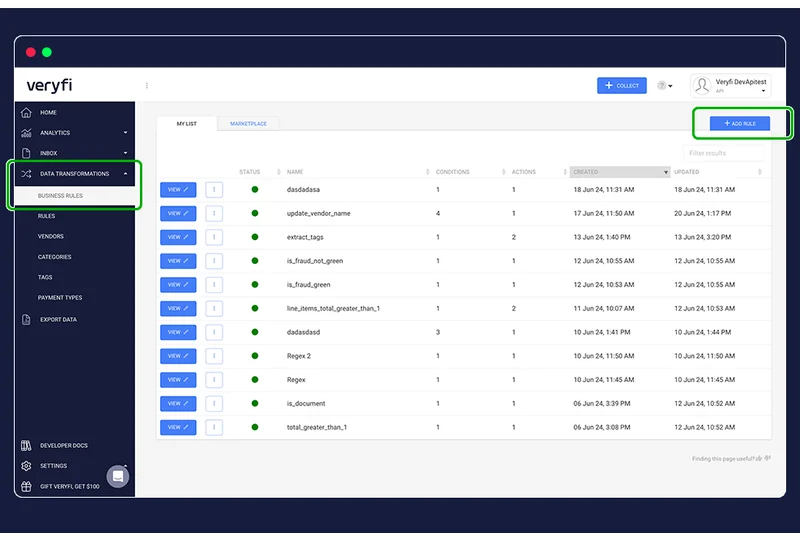Expand the Analytics menu arrow
The width and height of the screenshot is (800, 533).
(x=126, y=133)
